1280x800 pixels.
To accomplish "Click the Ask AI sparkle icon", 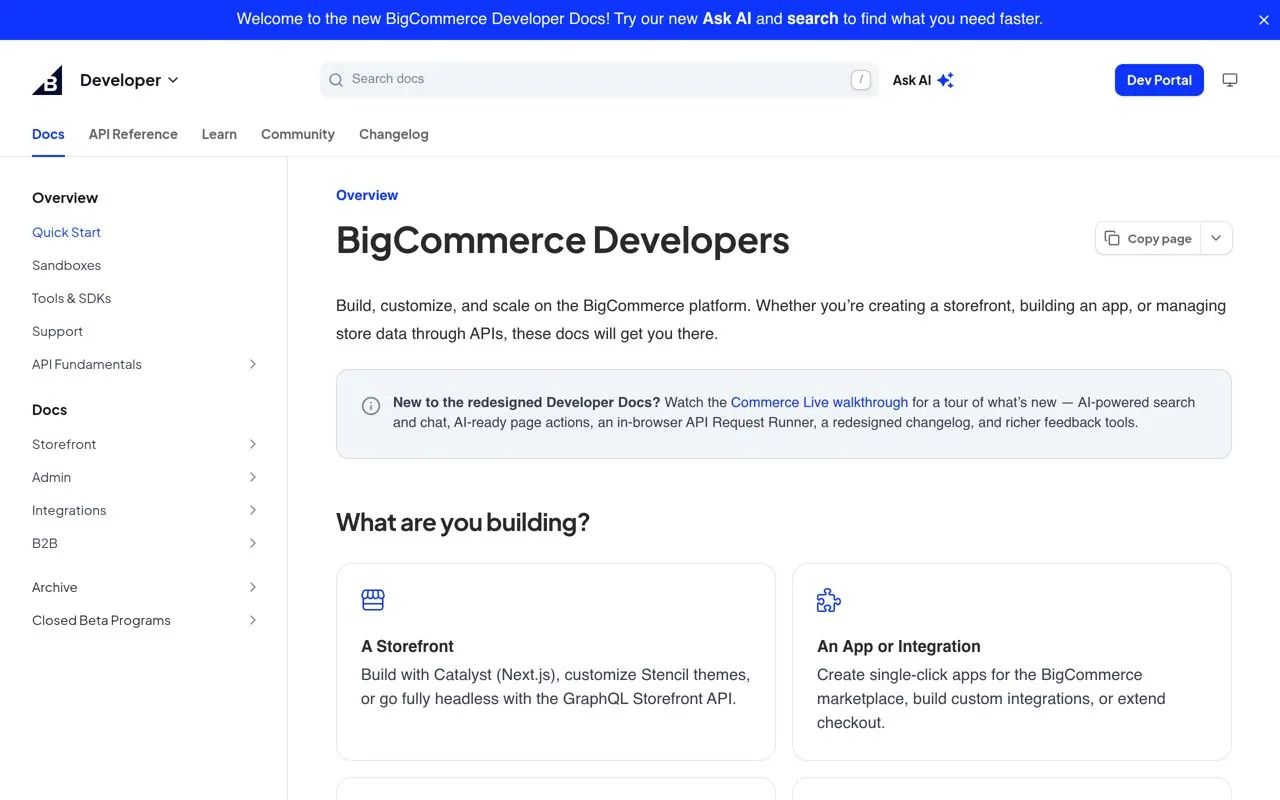I will [x=945, y=80].
